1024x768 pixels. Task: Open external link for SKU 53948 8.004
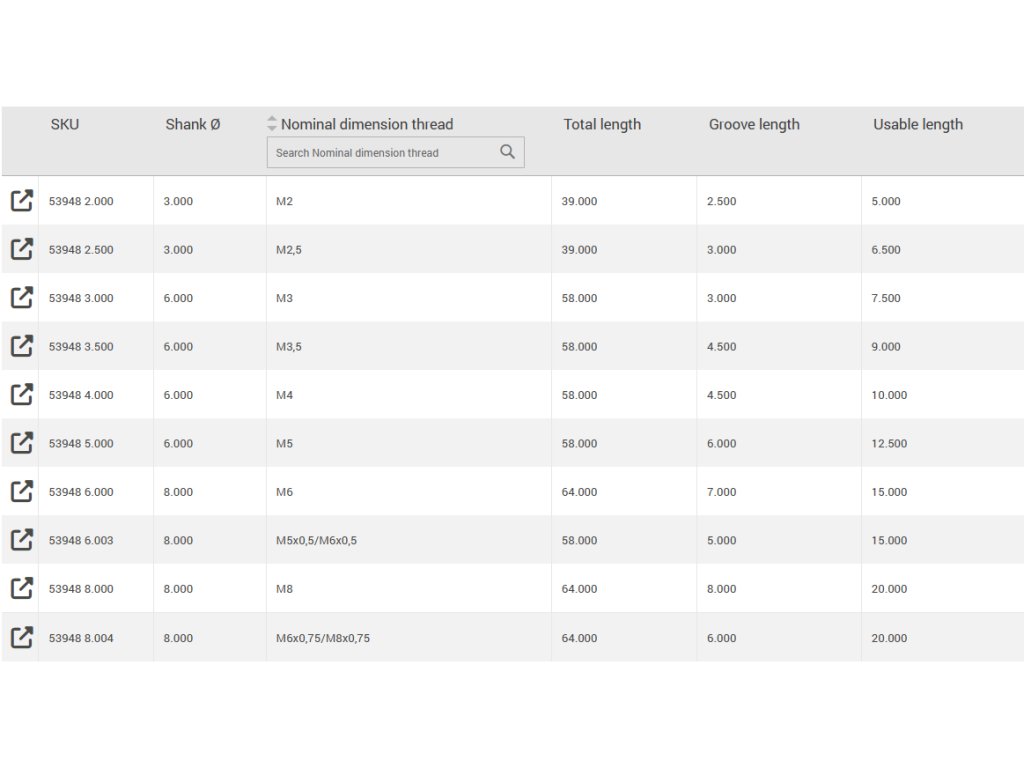pos(21,637)
